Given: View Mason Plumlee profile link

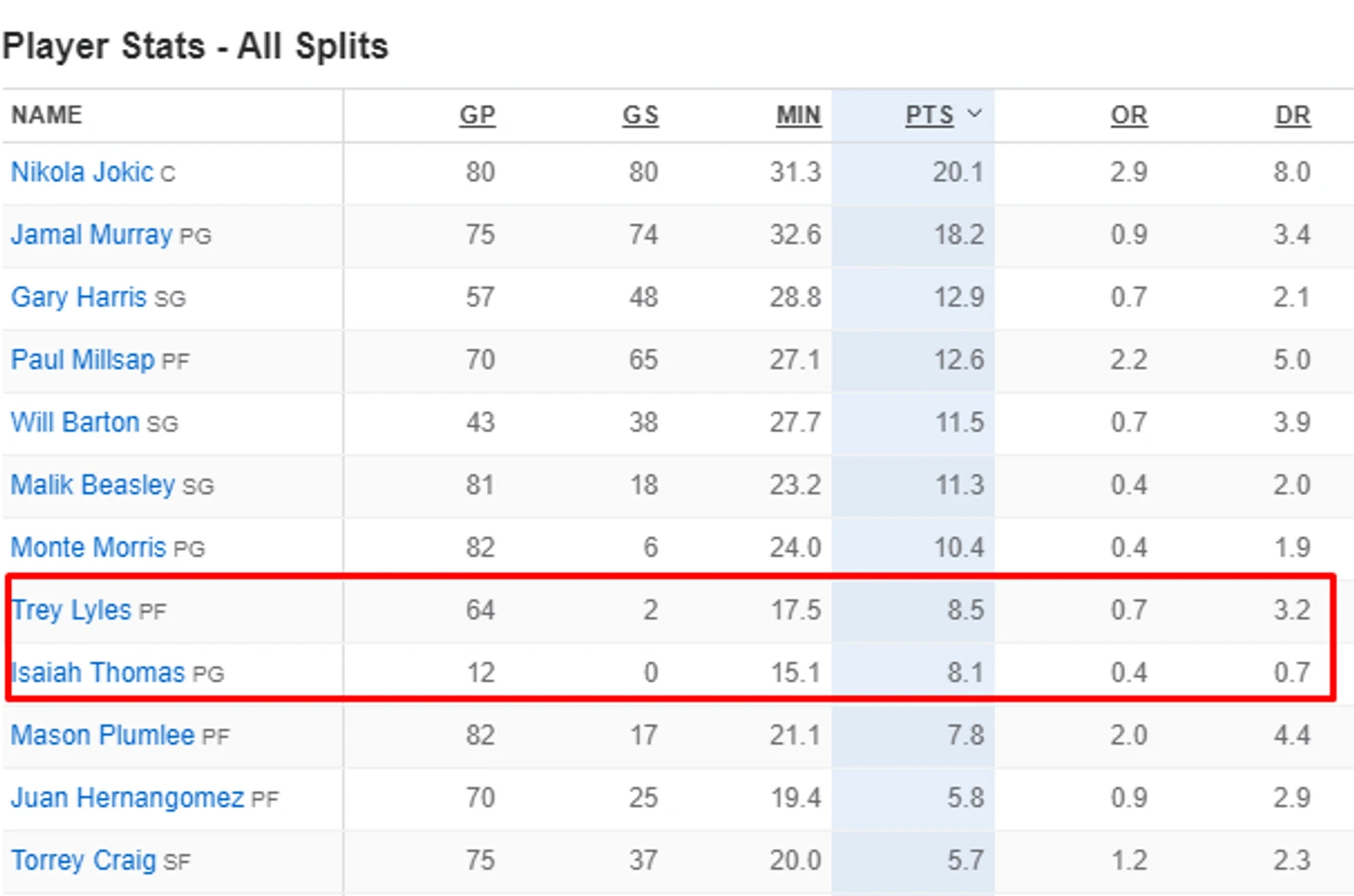Looking at the screenshot, I should [x=102, y=736].
